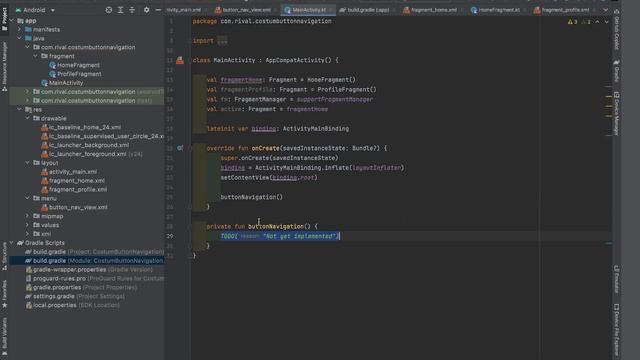Click the TODO "Not yet implemented" line
Image resolution: width=640 pixels, height=360 pixels.
[280, 236]
